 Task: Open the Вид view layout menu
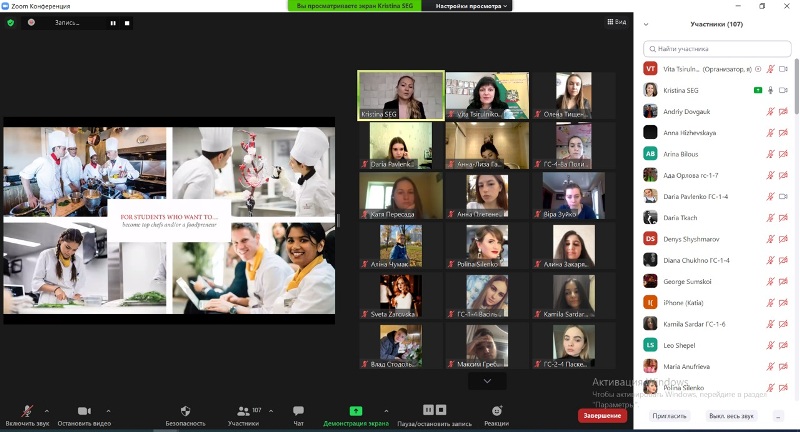pos(617,22)
